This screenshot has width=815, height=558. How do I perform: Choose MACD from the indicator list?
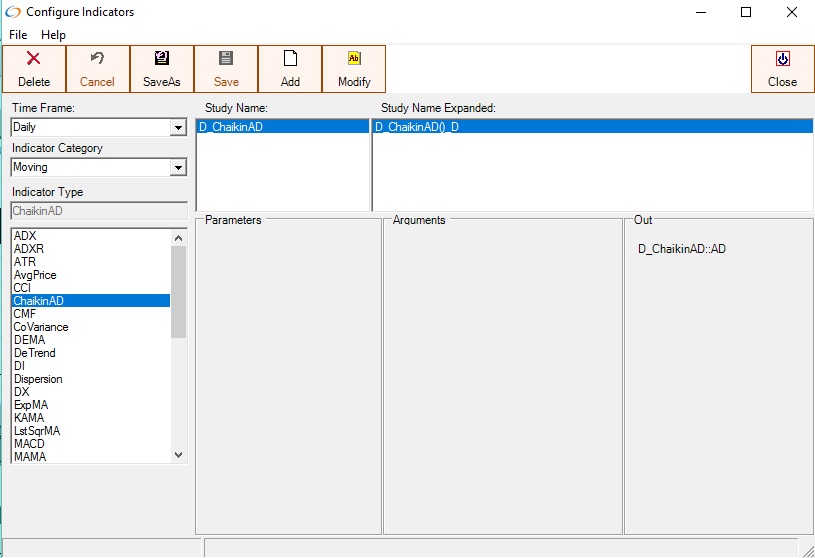pyautogui.click(x=29, y=444)
